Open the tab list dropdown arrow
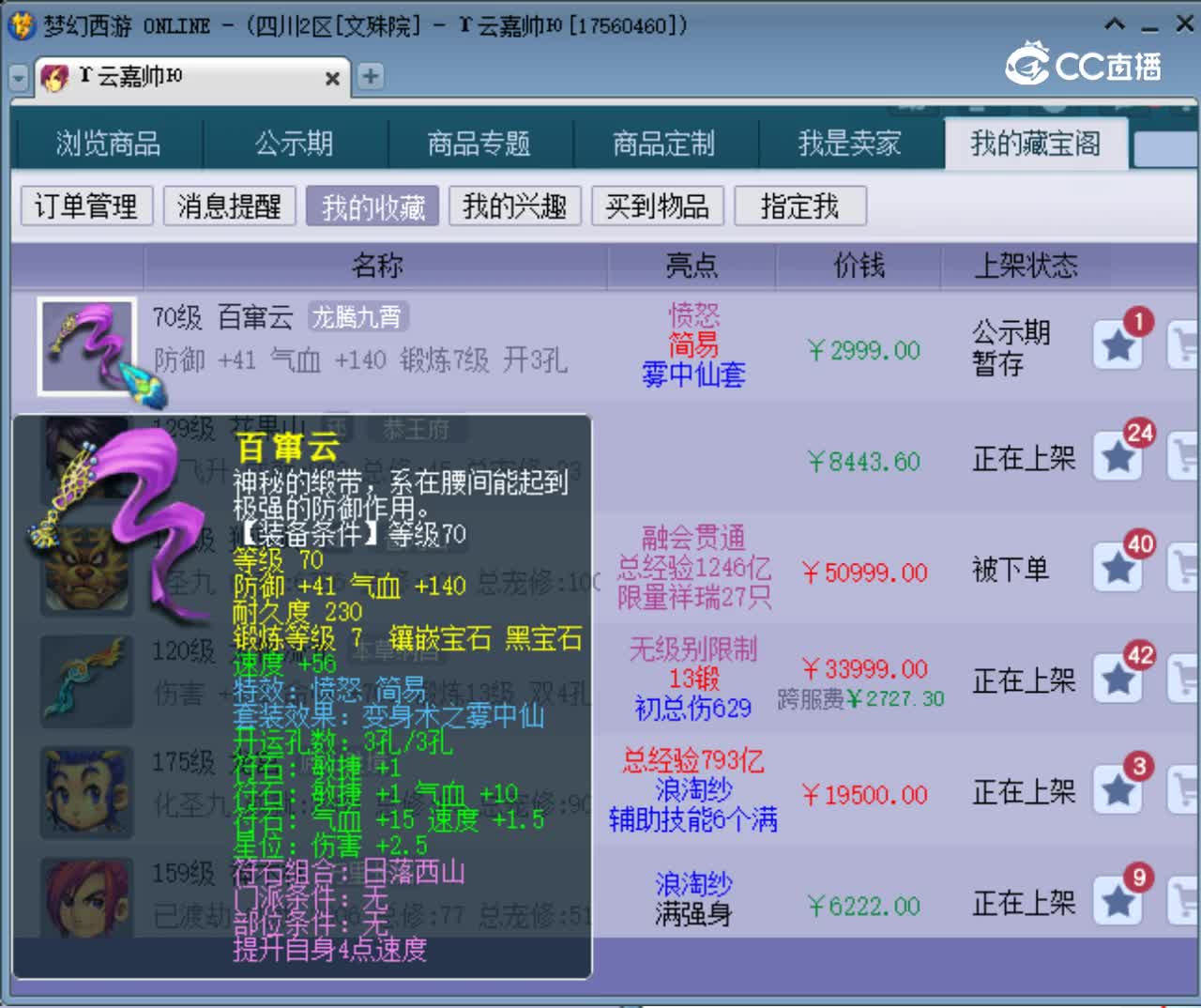This screenshot has width=1201, height=1008. coord(18,78)
